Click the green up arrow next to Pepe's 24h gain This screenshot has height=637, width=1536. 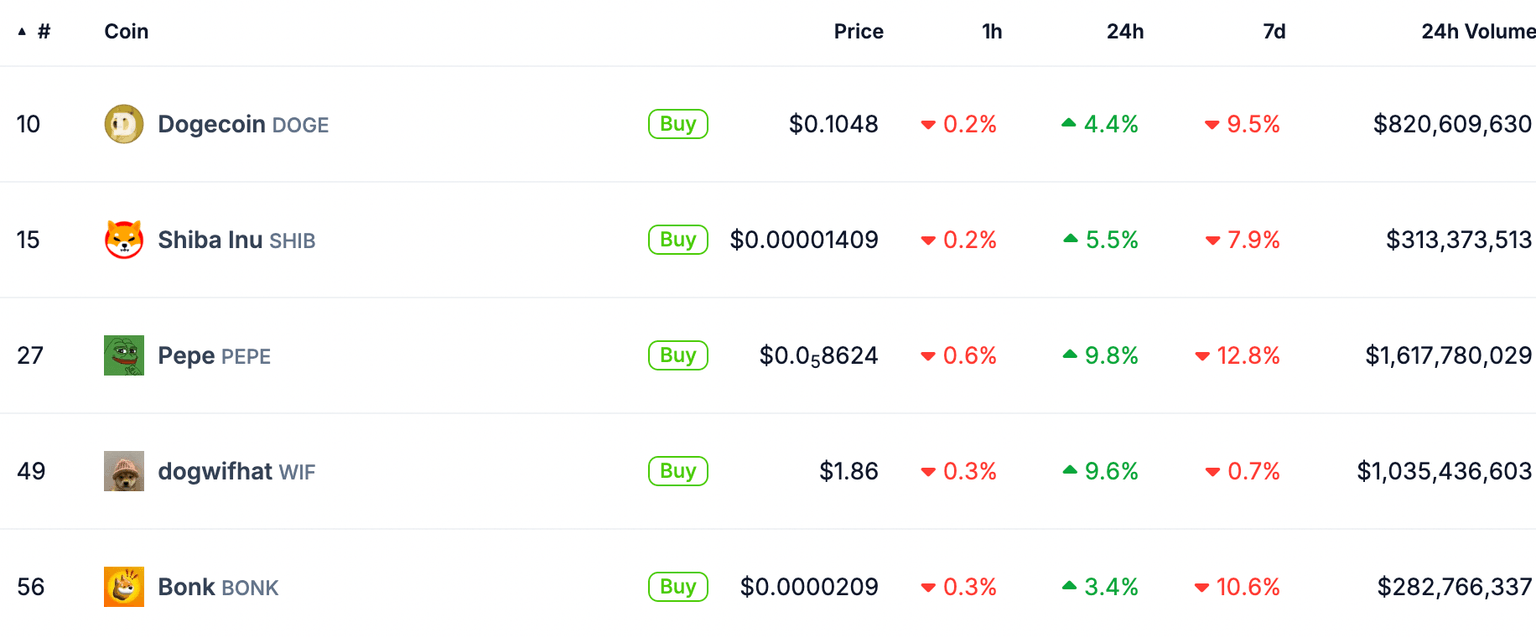pos(1070,355)
